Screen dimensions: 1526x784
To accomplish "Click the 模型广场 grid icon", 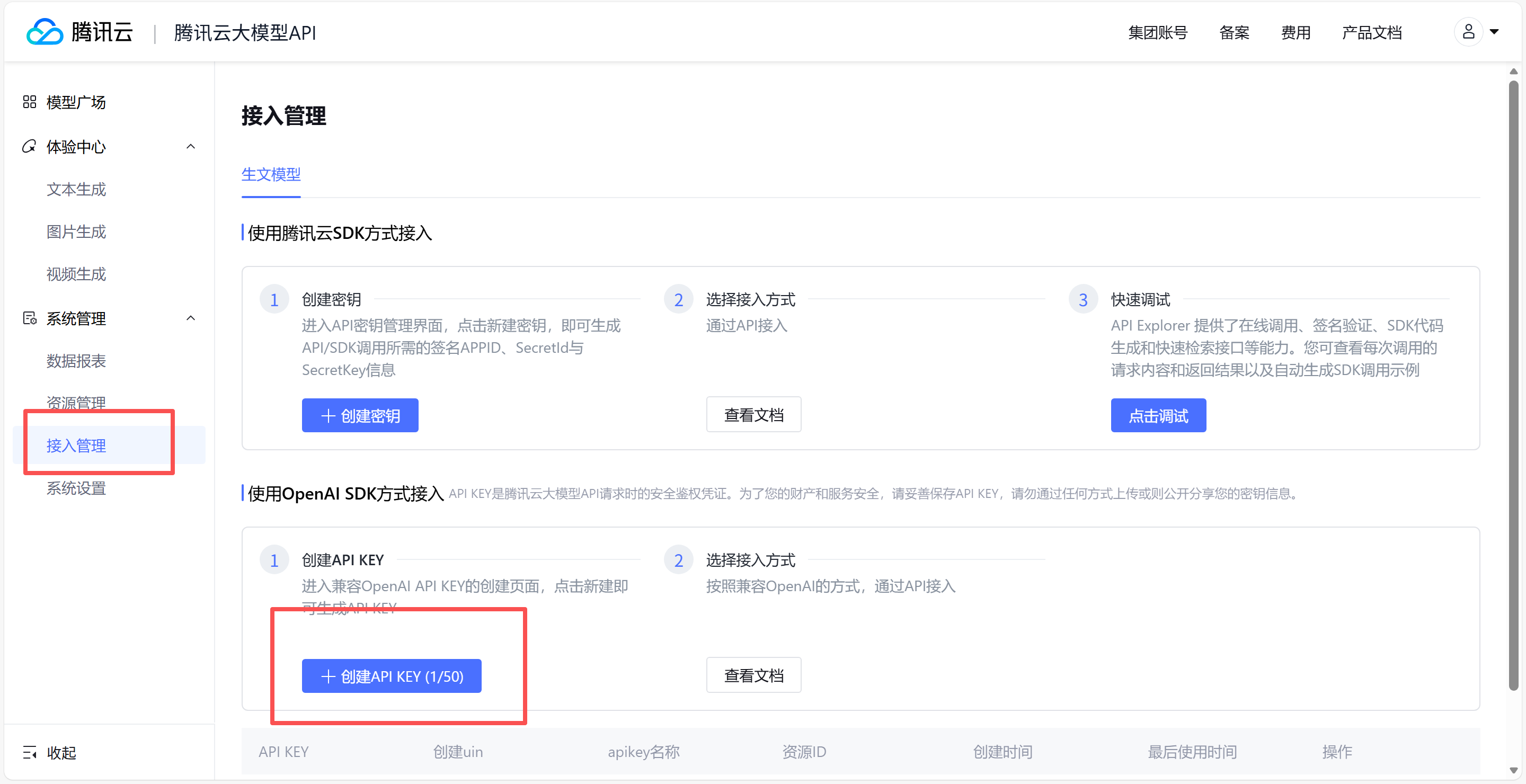I will (30, 102).
